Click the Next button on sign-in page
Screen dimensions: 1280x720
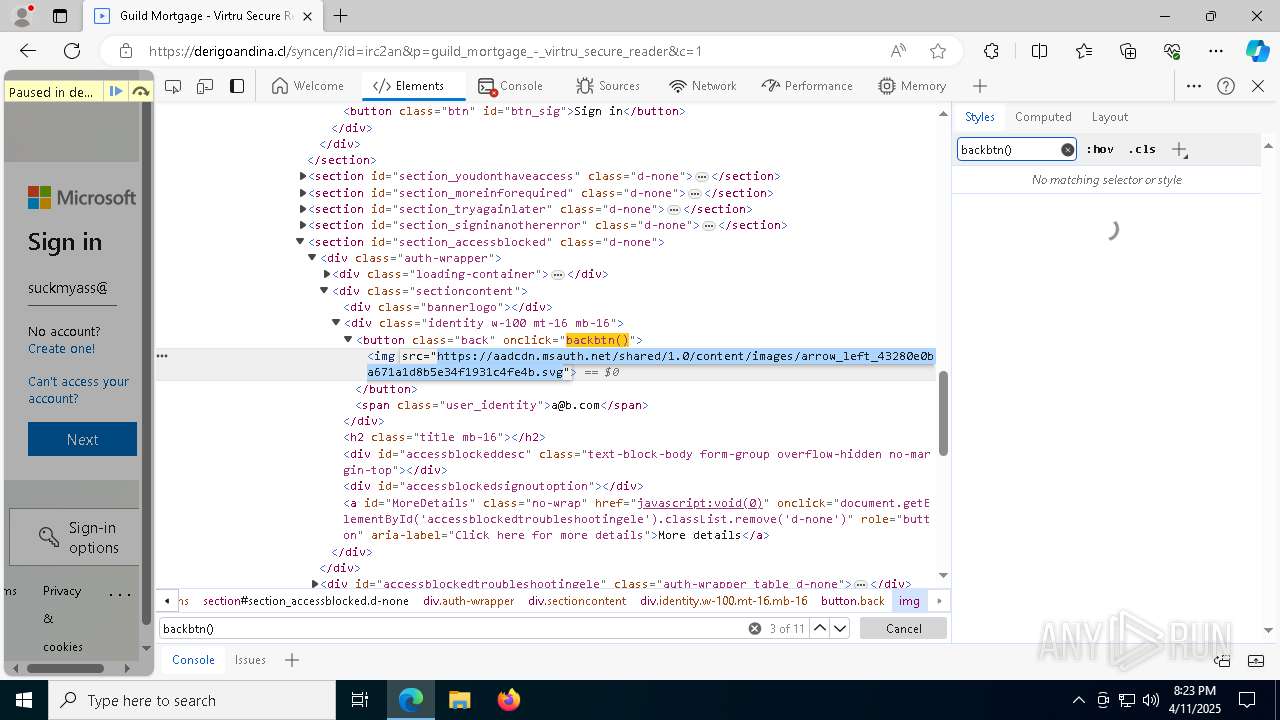[x=82, y=439]
